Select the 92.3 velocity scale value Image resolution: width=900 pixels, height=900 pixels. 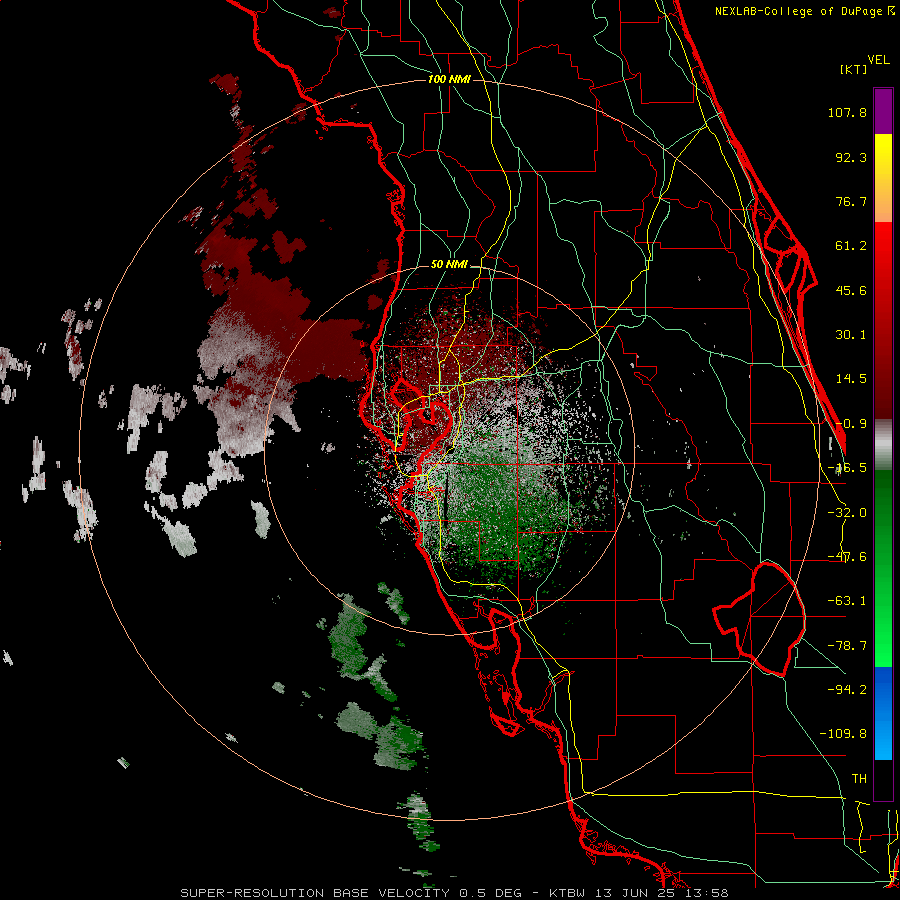coord(851,157)
